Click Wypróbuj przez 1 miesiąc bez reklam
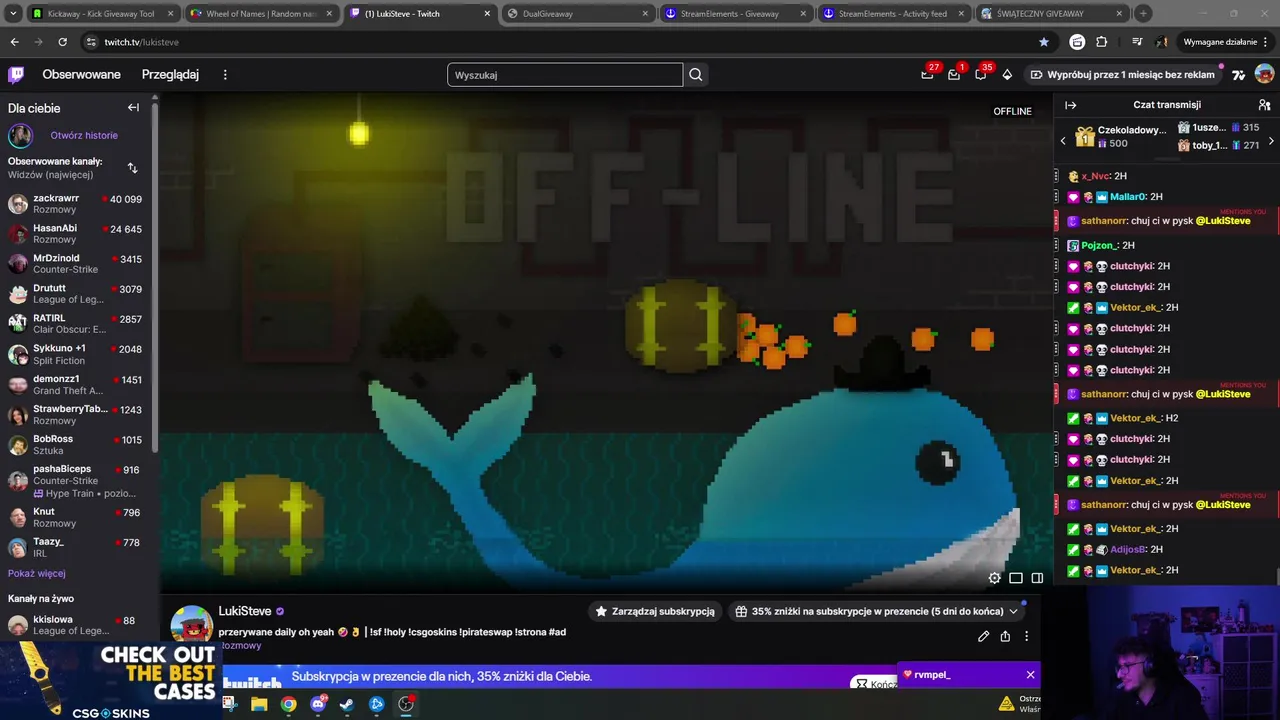The width and height of the screenshot is (1280, 720). pyautogui.click(x=1122, y=74)
